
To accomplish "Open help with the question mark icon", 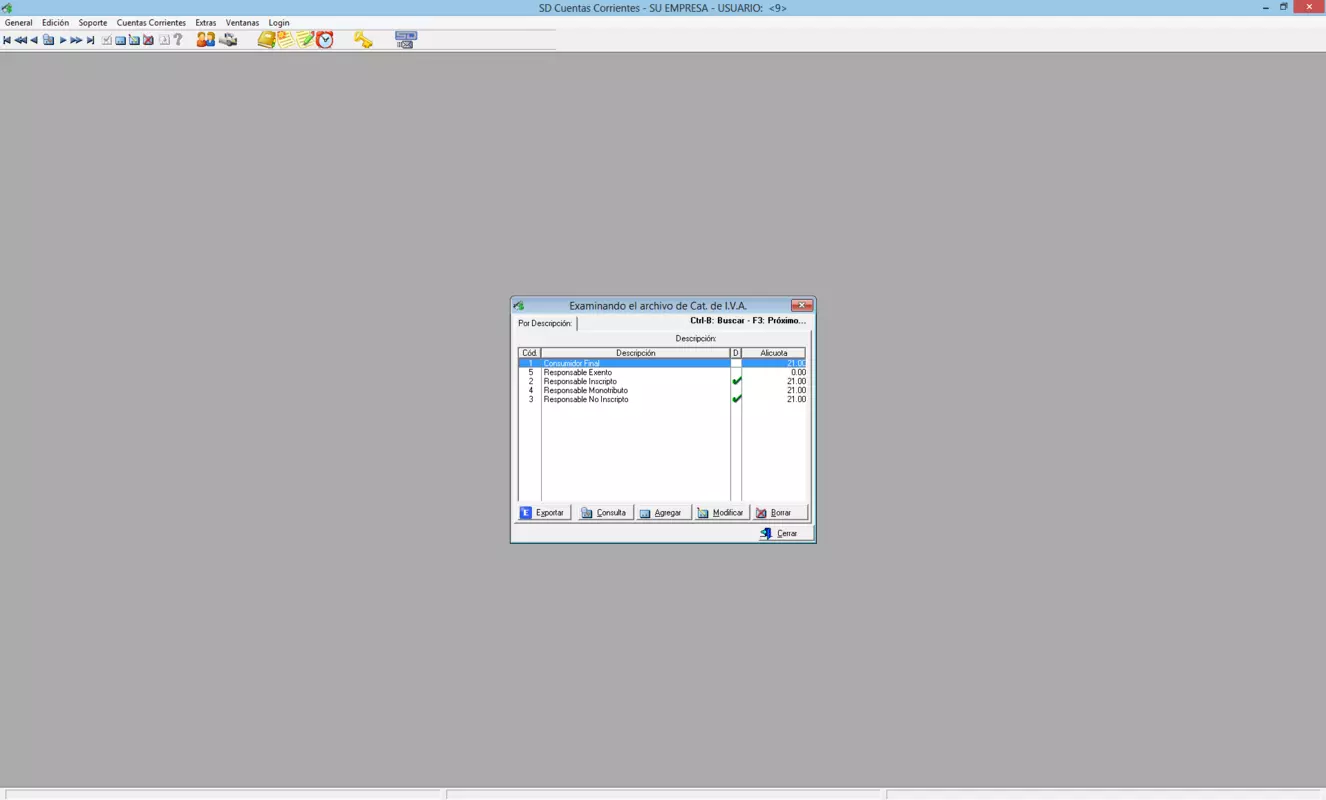I will 178,40.
